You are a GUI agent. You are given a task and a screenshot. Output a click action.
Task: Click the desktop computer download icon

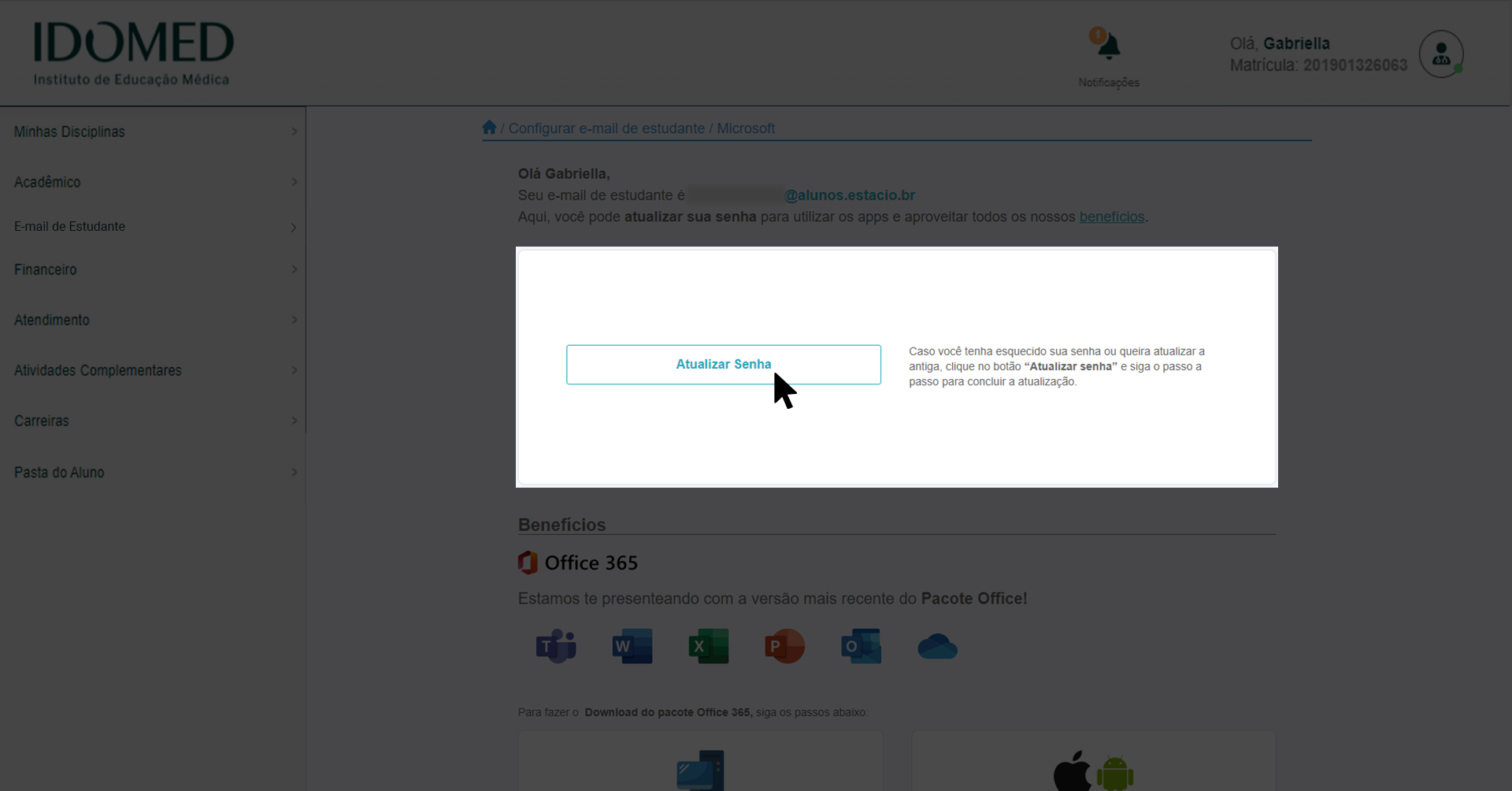tap(700, 771)
